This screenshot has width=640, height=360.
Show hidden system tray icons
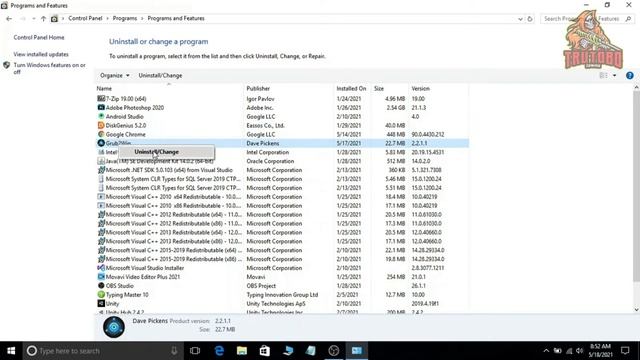click(546, 351)
